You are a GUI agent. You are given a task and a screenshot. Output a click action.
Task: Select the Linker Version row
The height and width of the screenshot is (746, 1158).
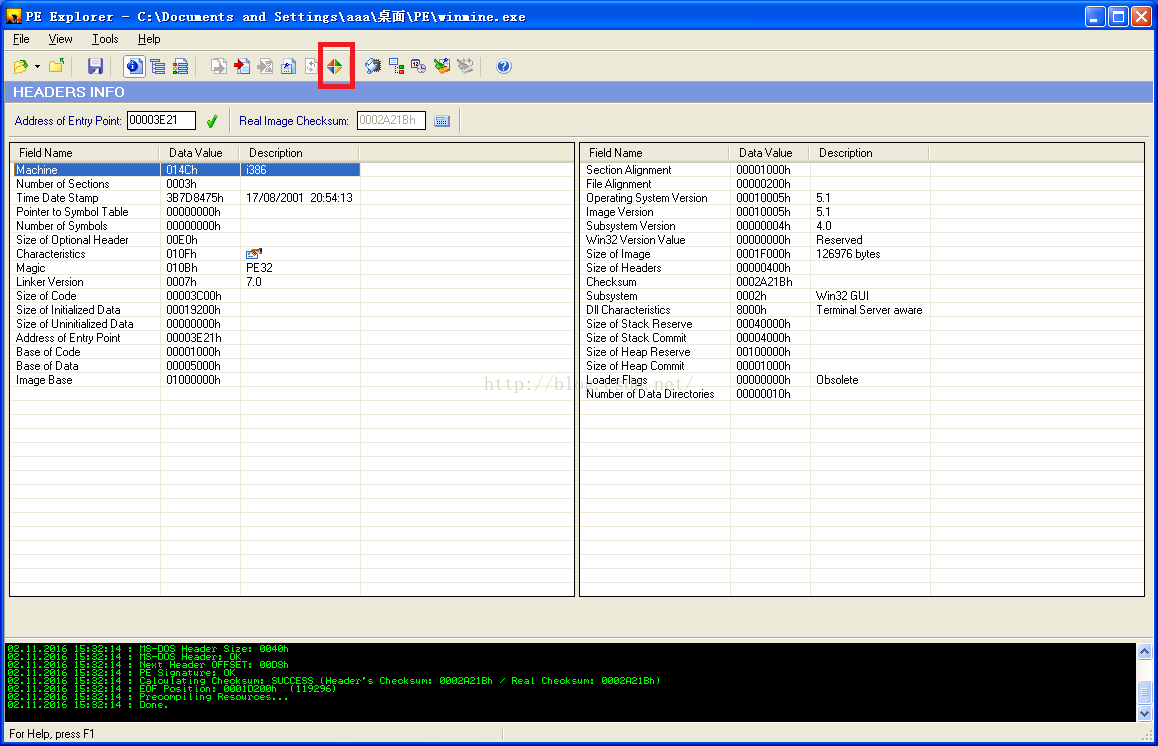[186, 282]
